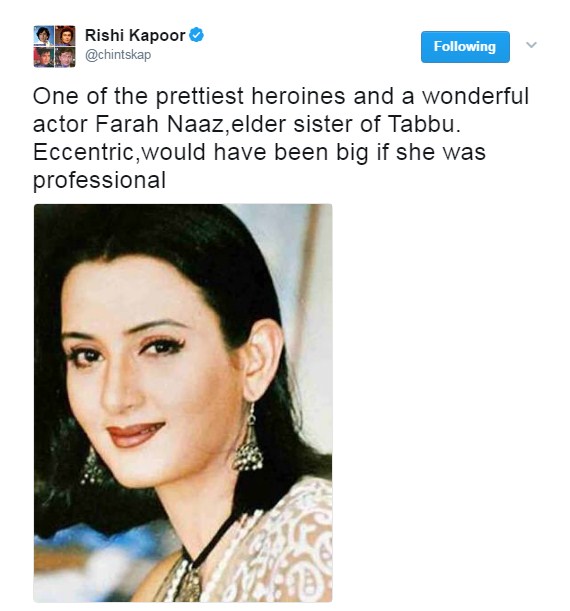This screenshot has height=611, width=570.
Task: Toggle the blue Following button
Action: click(465, 47)
